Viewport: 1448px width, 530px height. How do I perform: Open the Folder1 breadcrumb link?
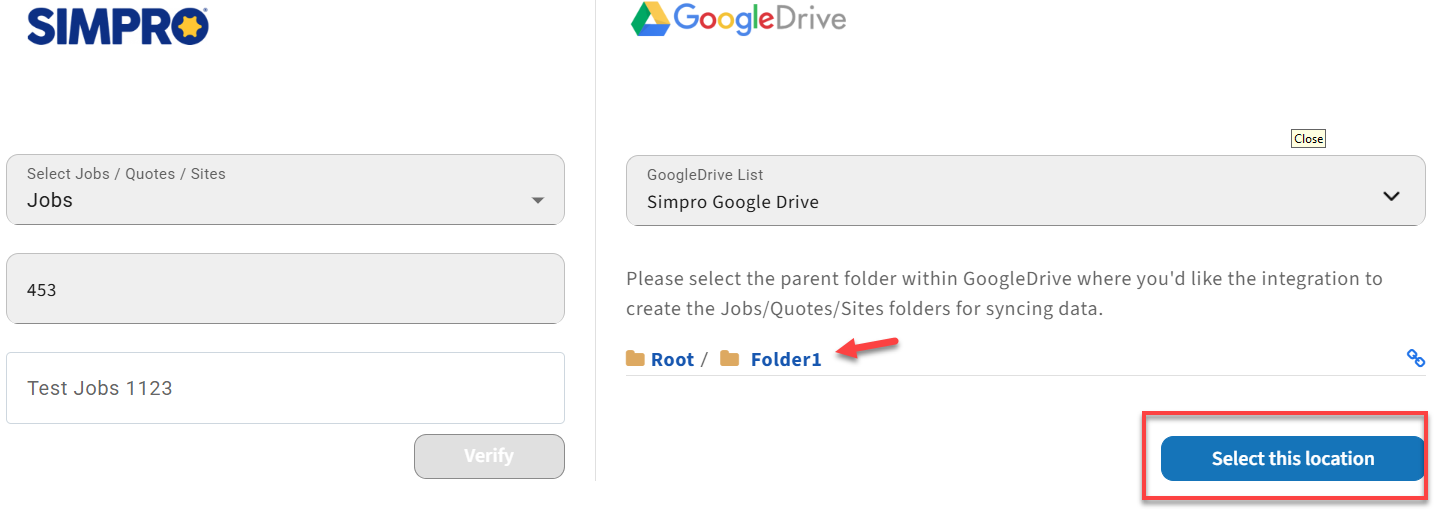click(x=786, y=359)
